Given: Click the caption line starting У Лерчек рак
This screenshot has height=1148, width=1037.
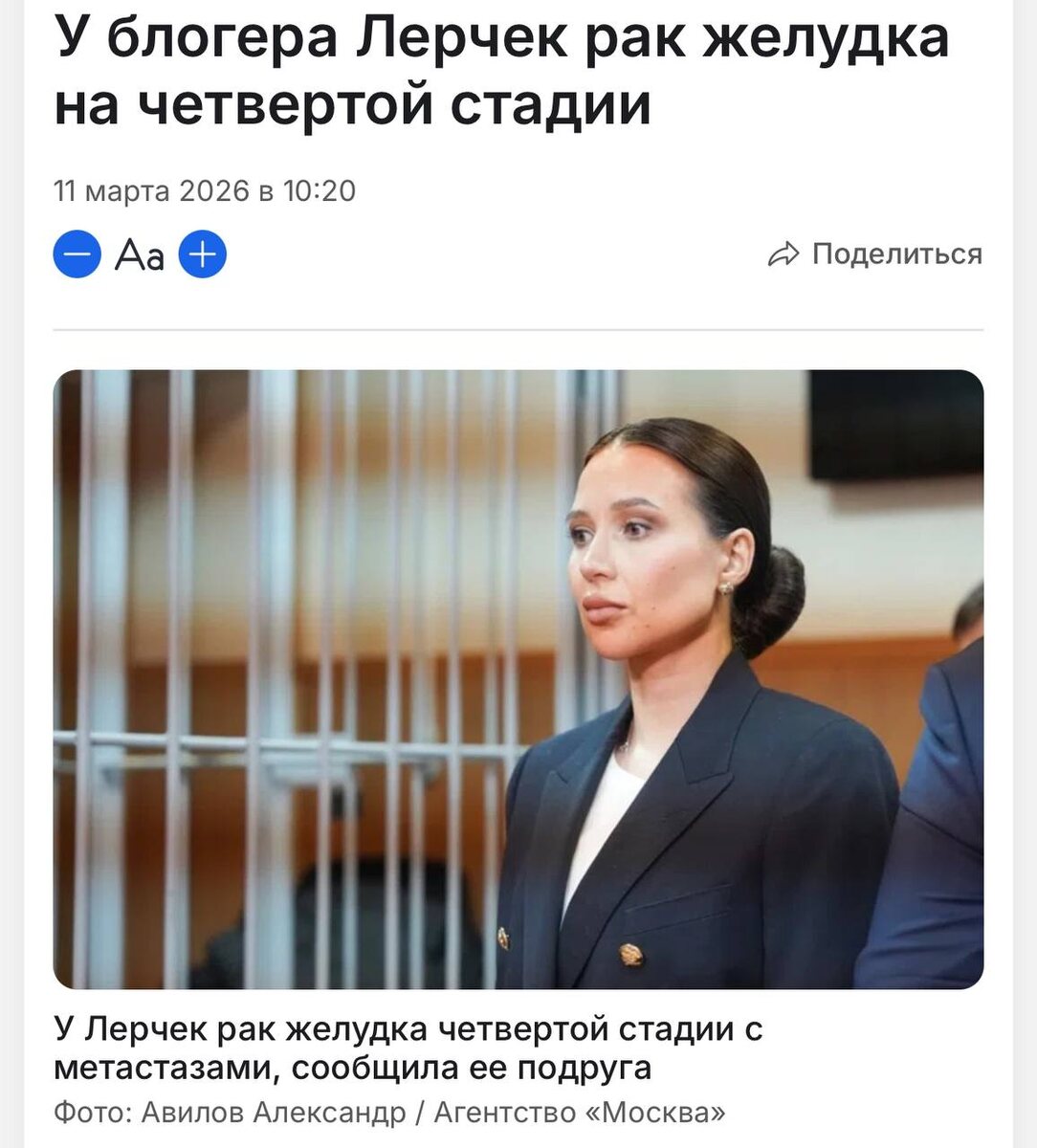Looking at the screenshot, I should (x=408, y=1029).
